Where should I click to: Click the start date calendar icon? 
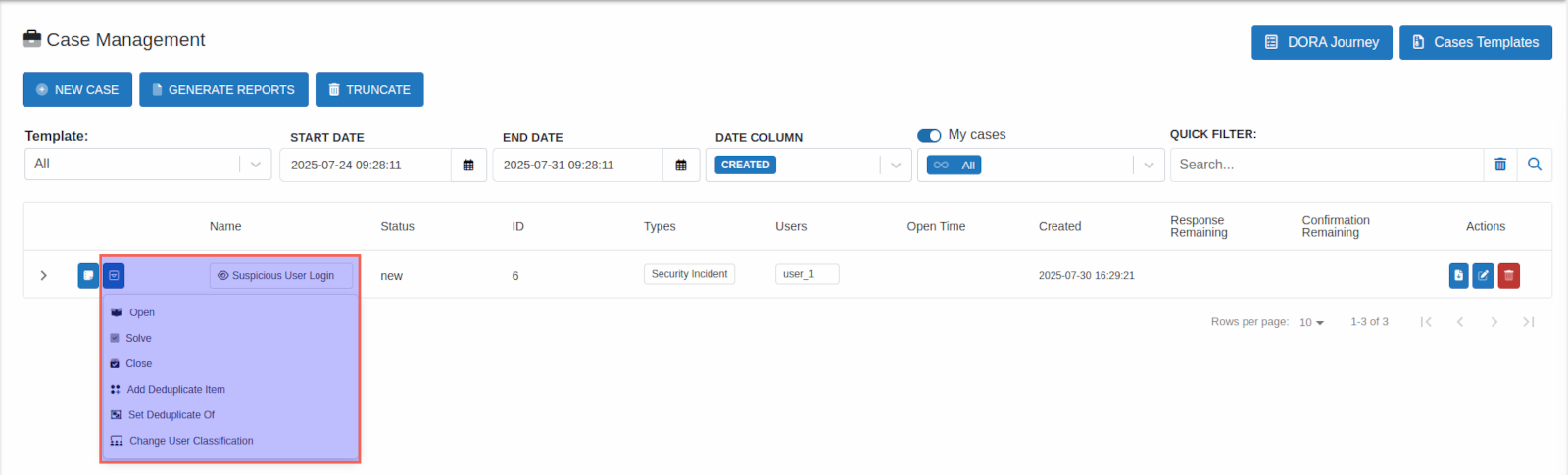pyautogui.click(x=468, y=166)
